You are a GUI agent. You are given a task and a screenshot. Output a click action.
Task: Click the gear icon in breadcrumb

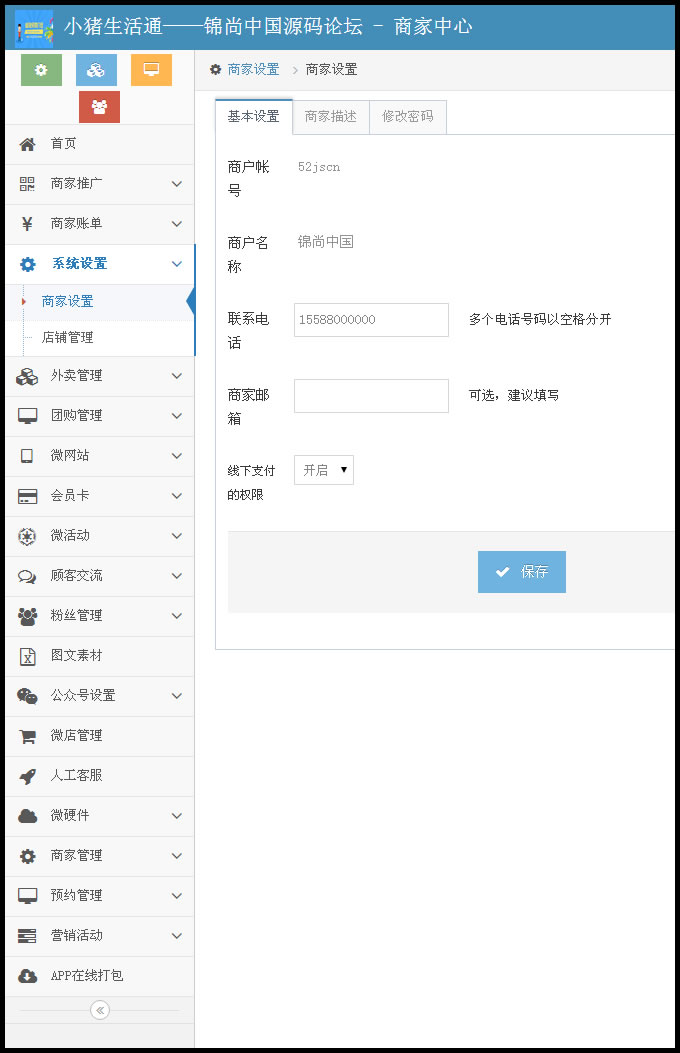(215, 69)
